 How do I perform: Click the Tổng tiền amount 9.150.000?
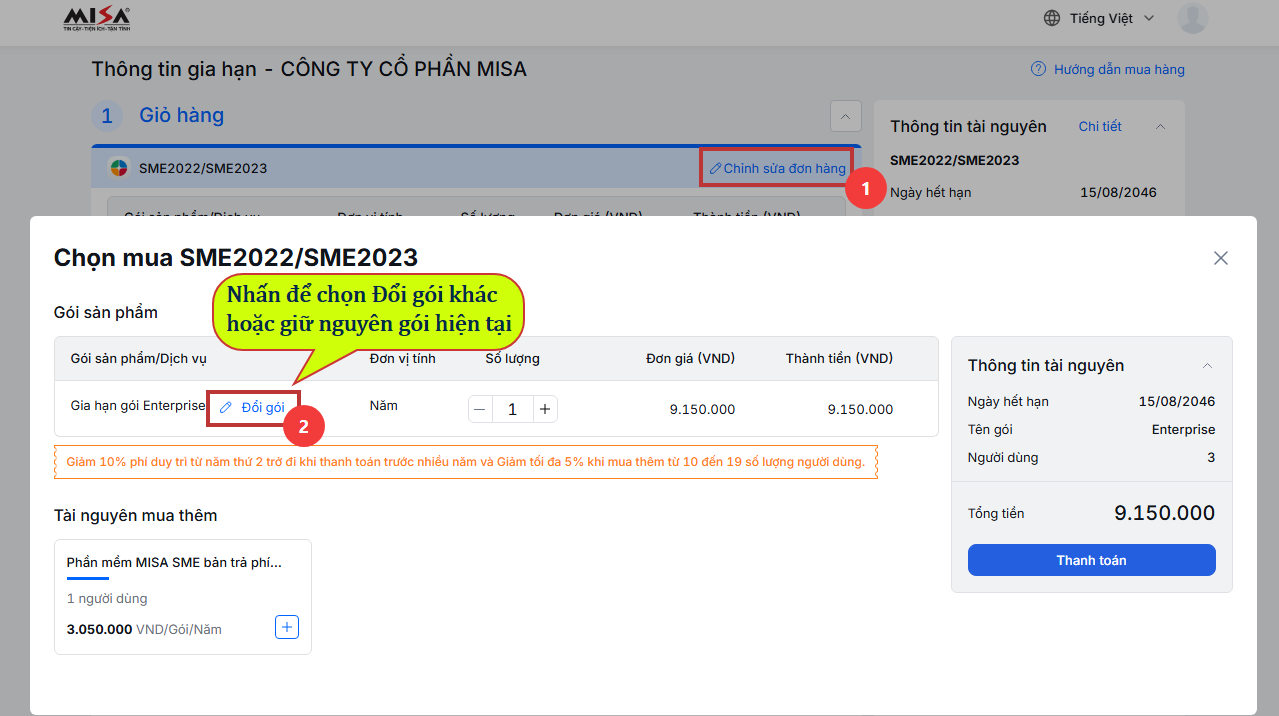pos(1165,513)
